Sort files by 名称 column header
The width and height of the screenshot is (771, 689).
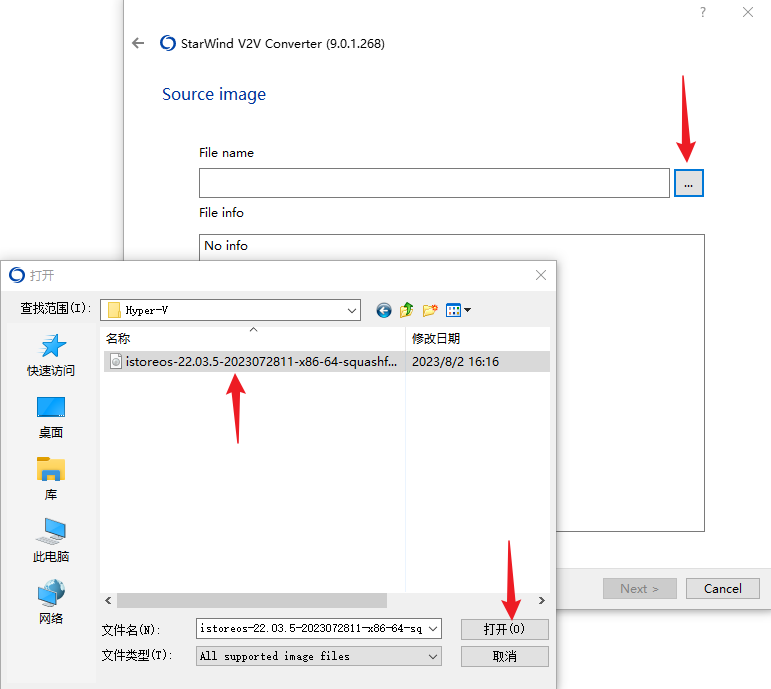click(253, 338)
